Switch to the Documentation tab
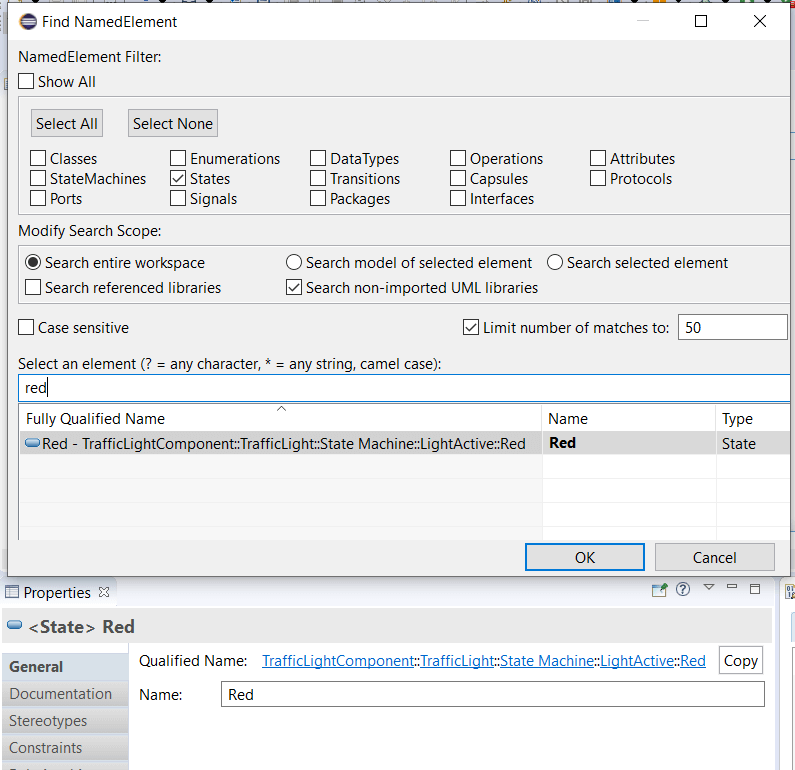The width and height of the screenshot is (795, 770). point(60,694)
